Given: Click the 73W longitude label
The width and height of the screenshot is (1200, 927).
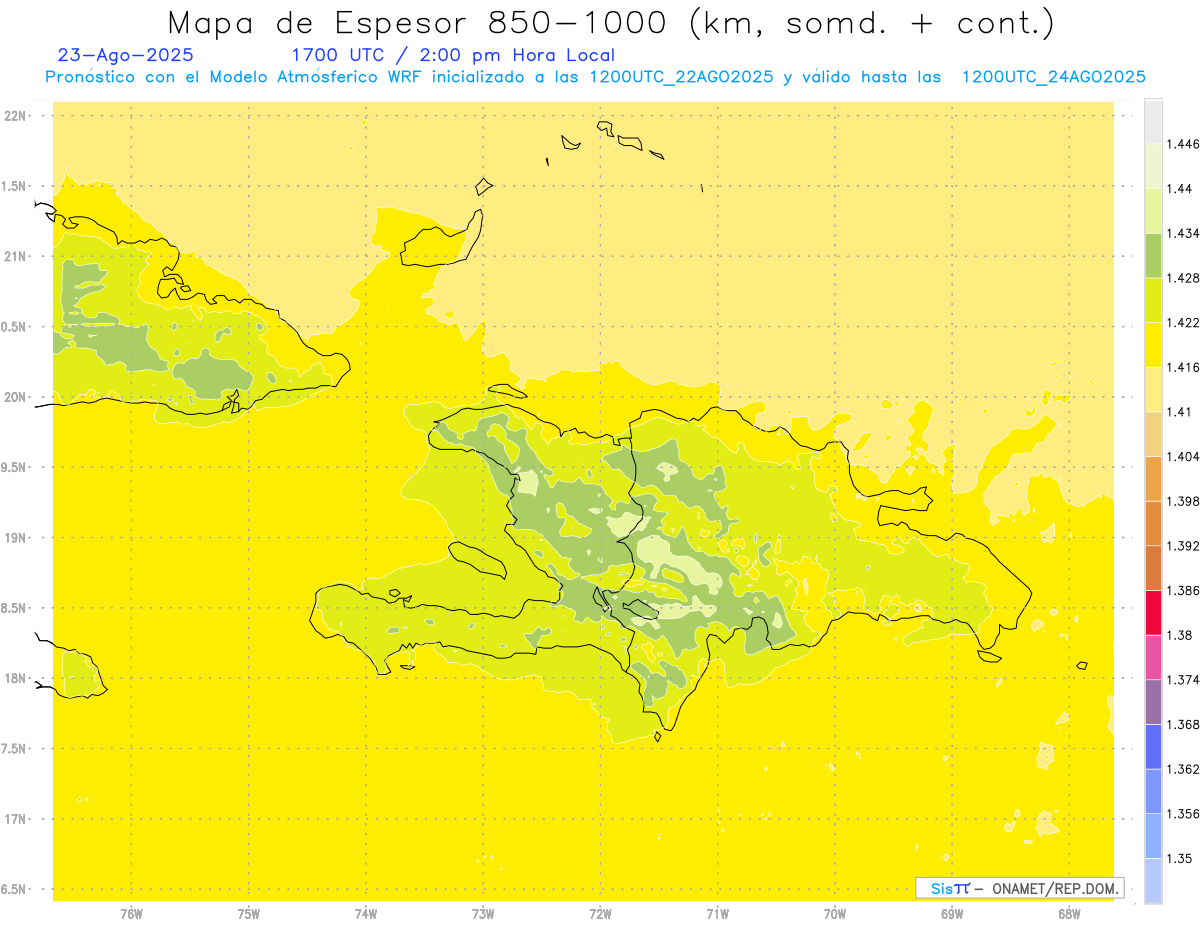Looking at the screenshot, I should pos(483,913).
